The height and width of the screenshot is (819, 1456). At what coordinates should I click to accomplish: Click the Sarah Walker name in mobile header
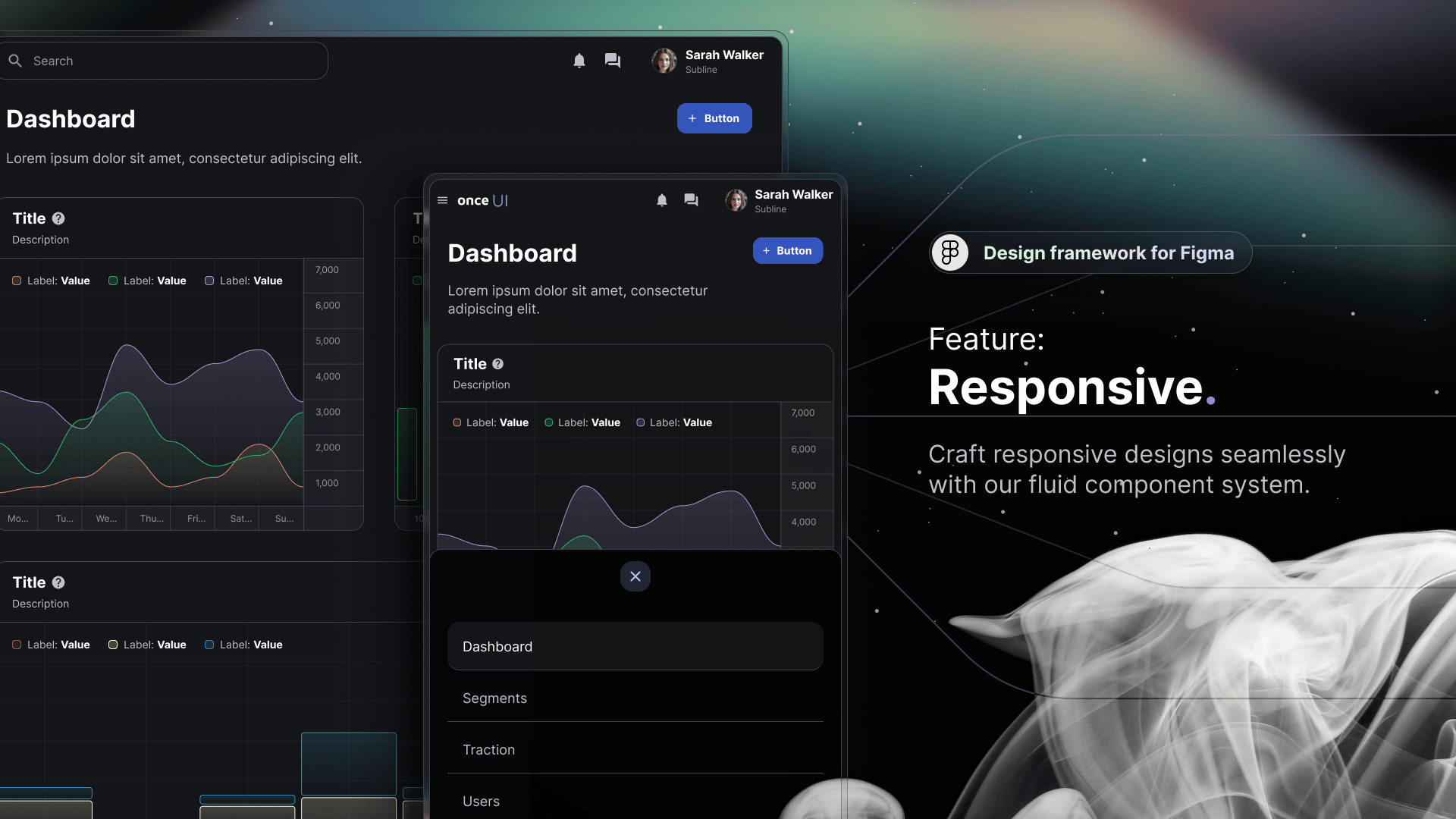794,194
